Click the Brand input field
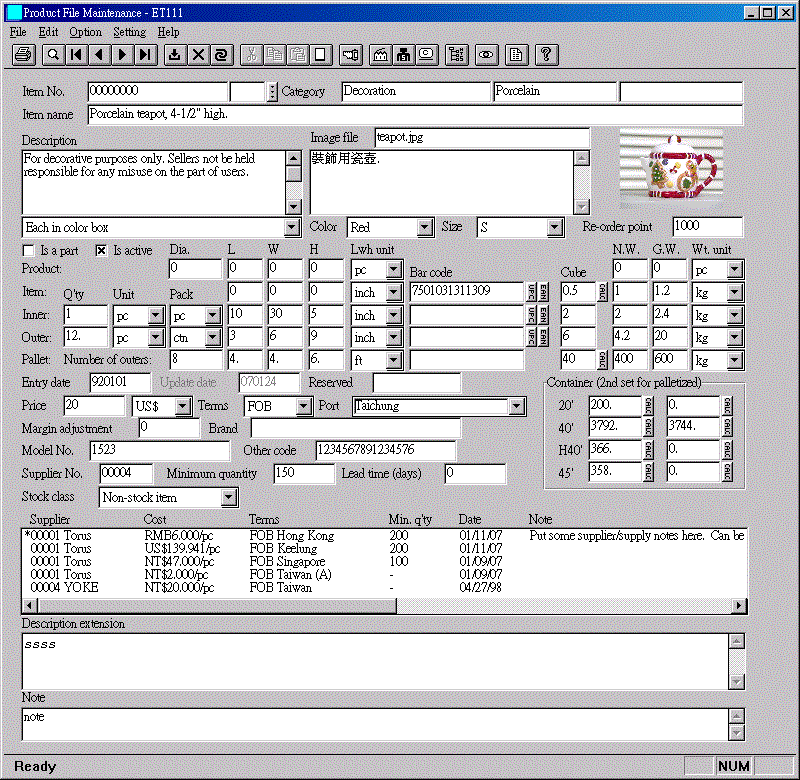Screen dimensions: 800x780 [356, 428]
